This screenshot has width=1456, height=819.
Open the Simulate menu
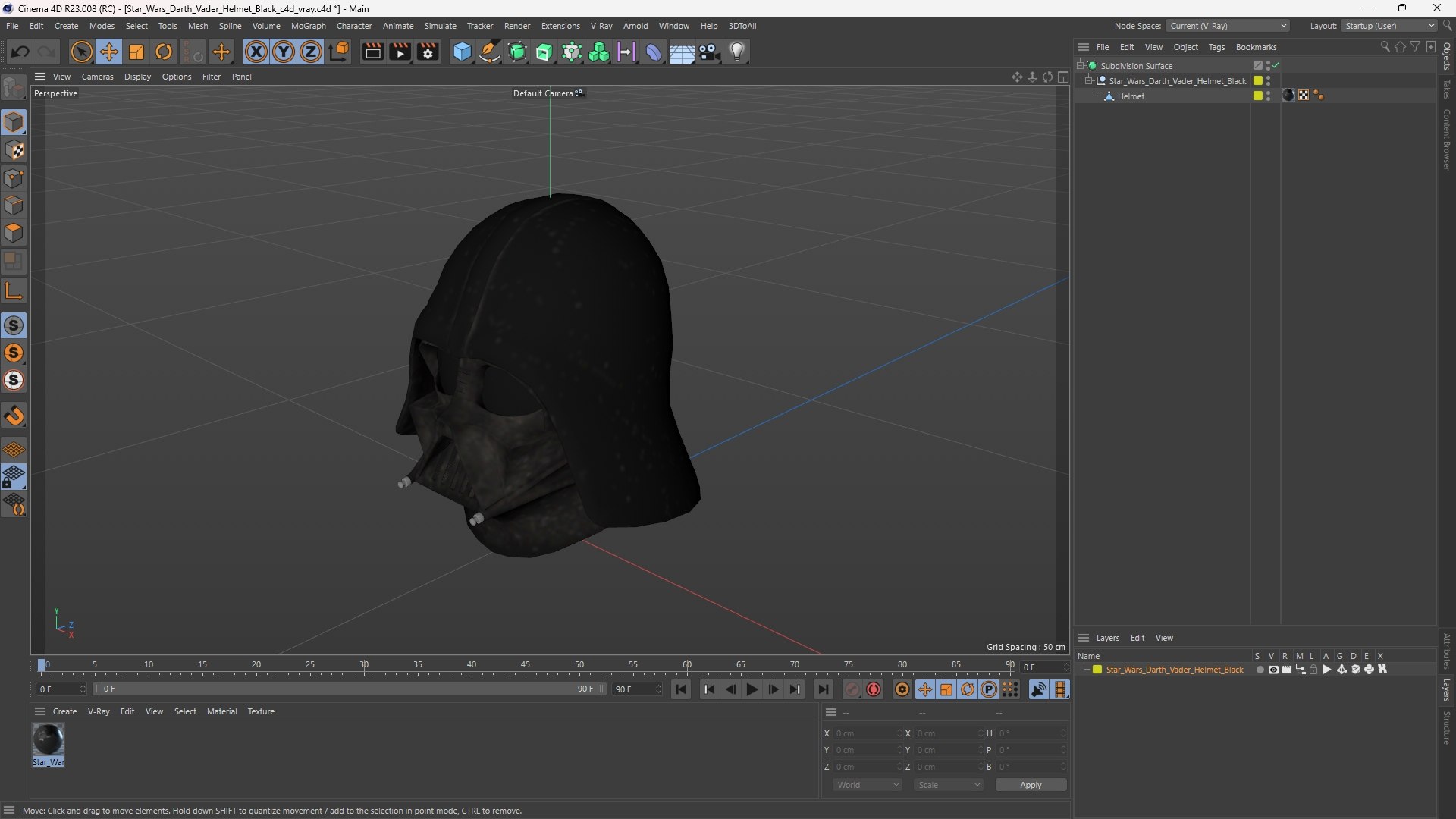click(440, 26)
